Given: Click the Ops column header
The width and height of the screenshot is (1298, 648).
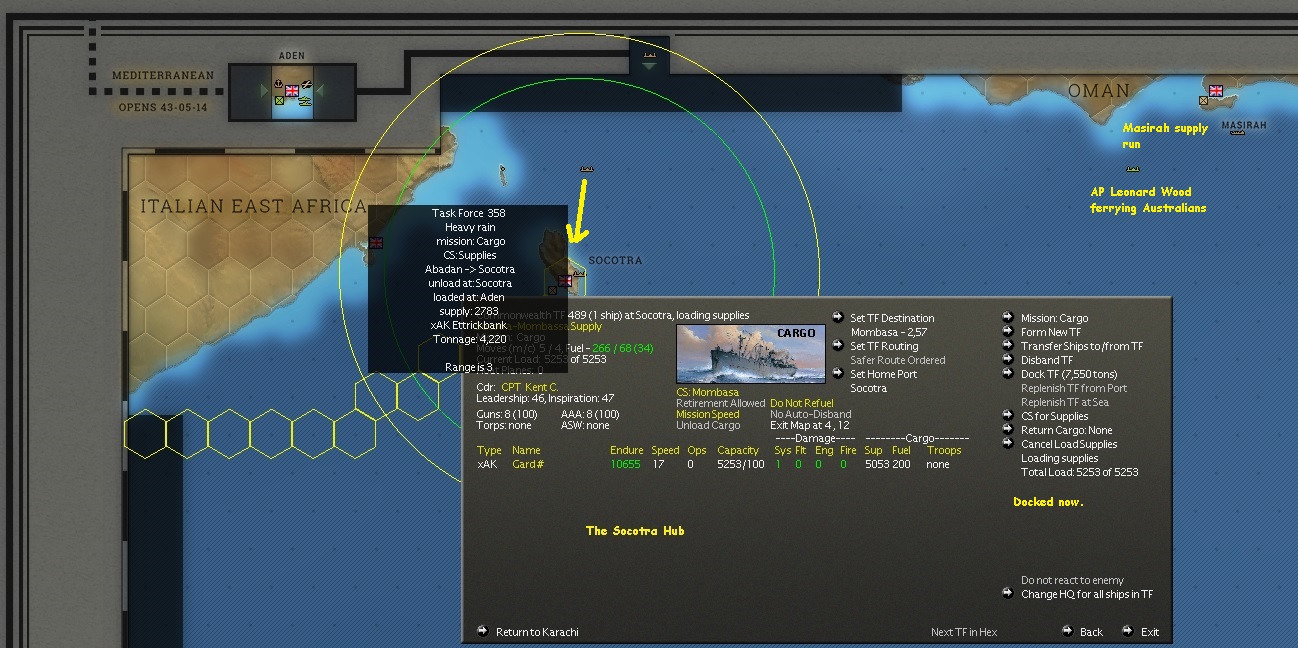Looking at the screenshot, I should [697, 450].
